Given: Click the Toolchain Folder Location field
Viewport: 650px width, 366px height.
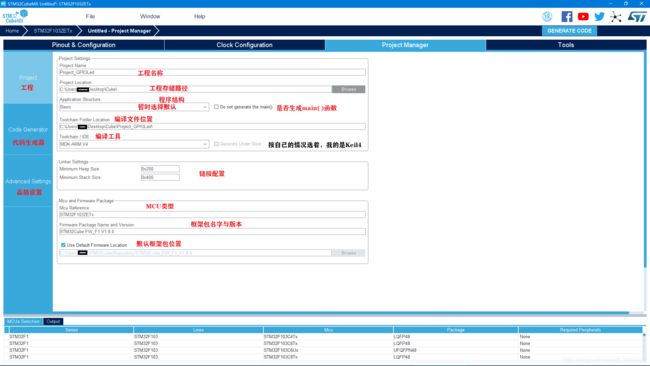Looking at the screenshot, I should (212, 126).
